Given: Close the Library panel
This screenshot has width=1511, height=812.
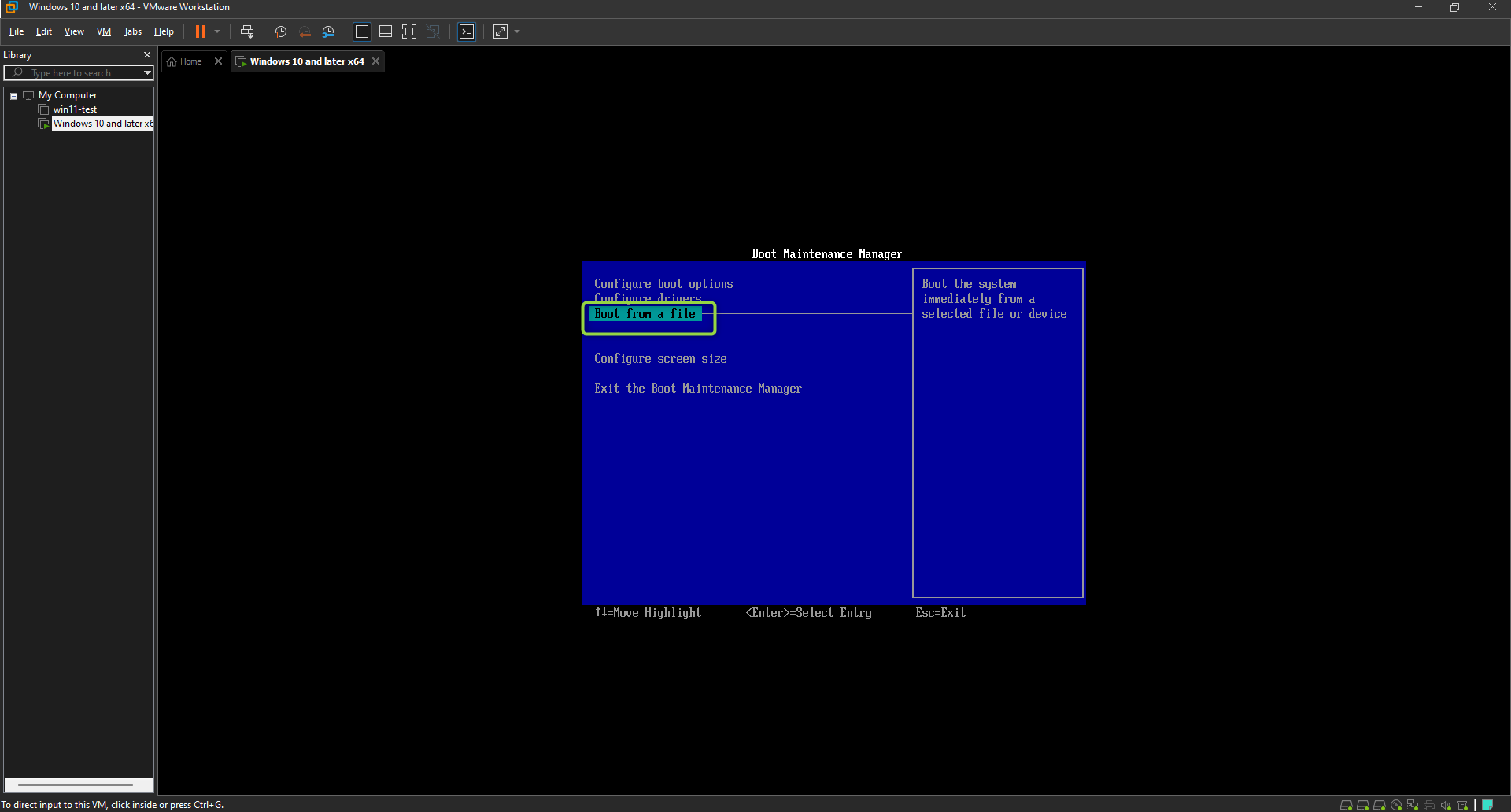Looking at the screenshot, I should pos(146,55).
